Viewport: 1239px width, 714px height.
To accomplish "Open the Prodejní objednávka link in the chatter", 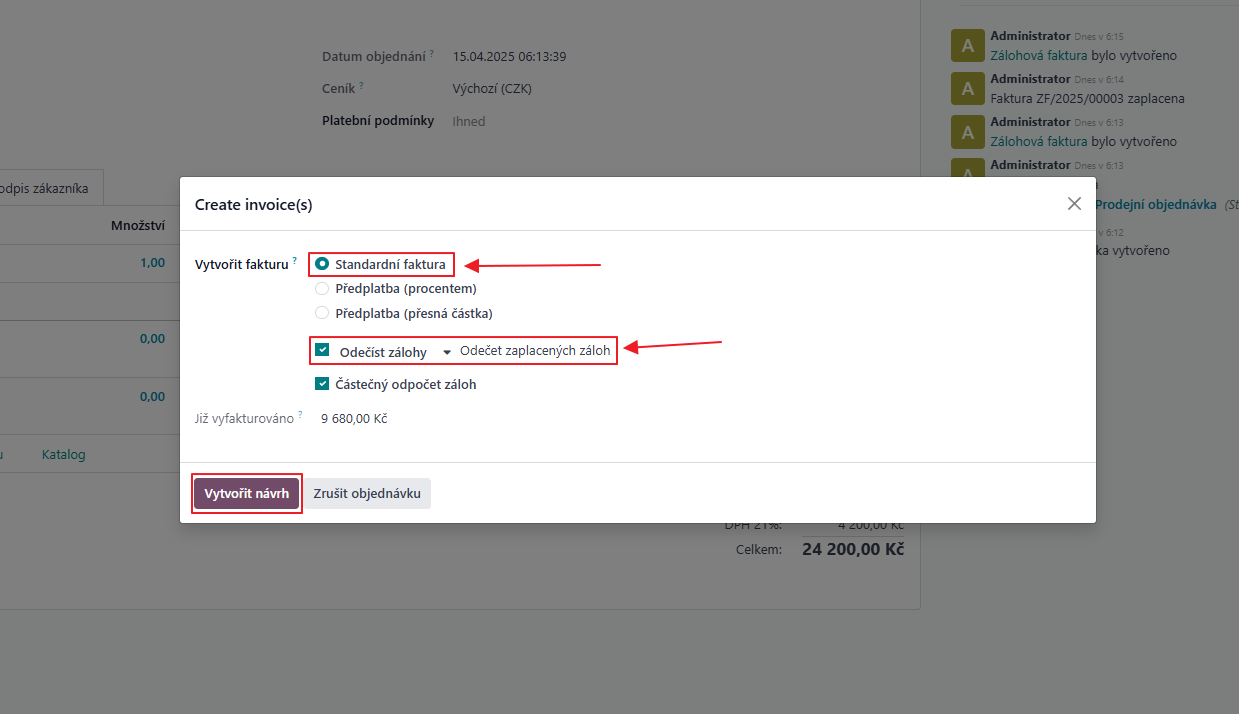I will (x=1155, y=204).
